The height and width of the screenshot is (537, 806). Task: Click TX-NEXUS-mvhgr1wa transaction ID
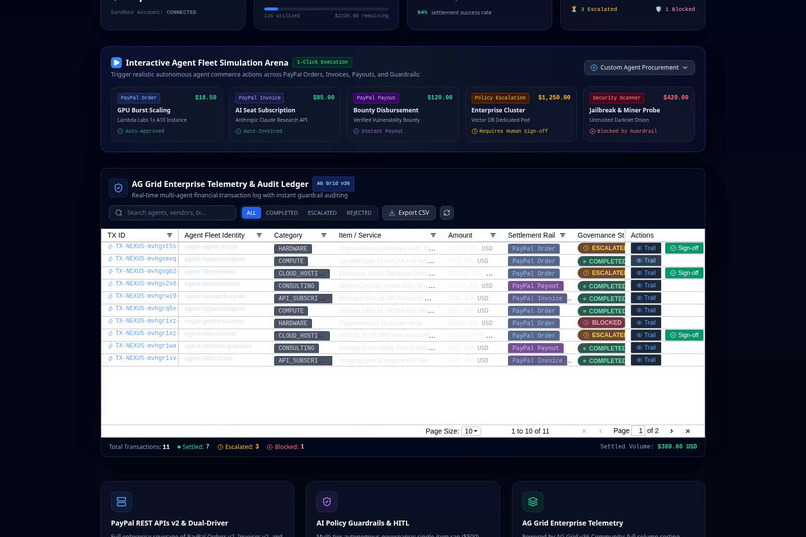click(x=146, y=346)
